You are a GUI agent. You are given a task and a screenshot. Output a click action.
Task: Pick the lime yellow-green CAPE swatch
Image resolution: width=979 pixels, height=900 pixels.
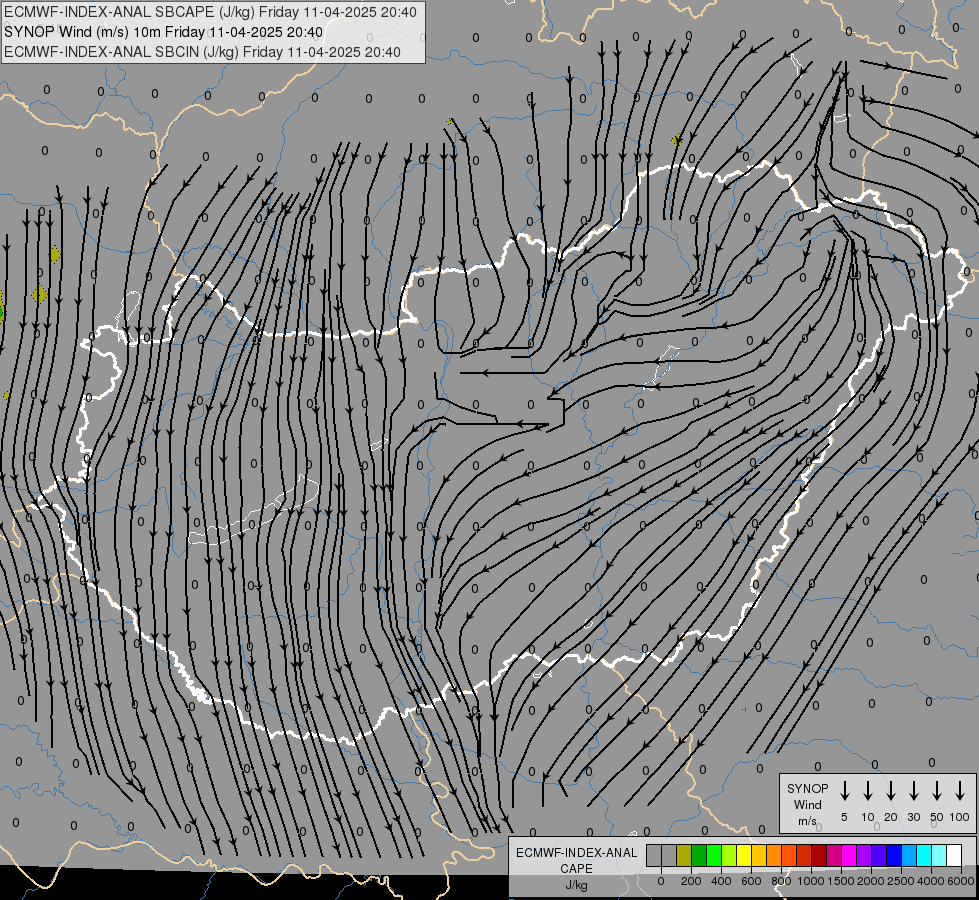pos(729,855)
